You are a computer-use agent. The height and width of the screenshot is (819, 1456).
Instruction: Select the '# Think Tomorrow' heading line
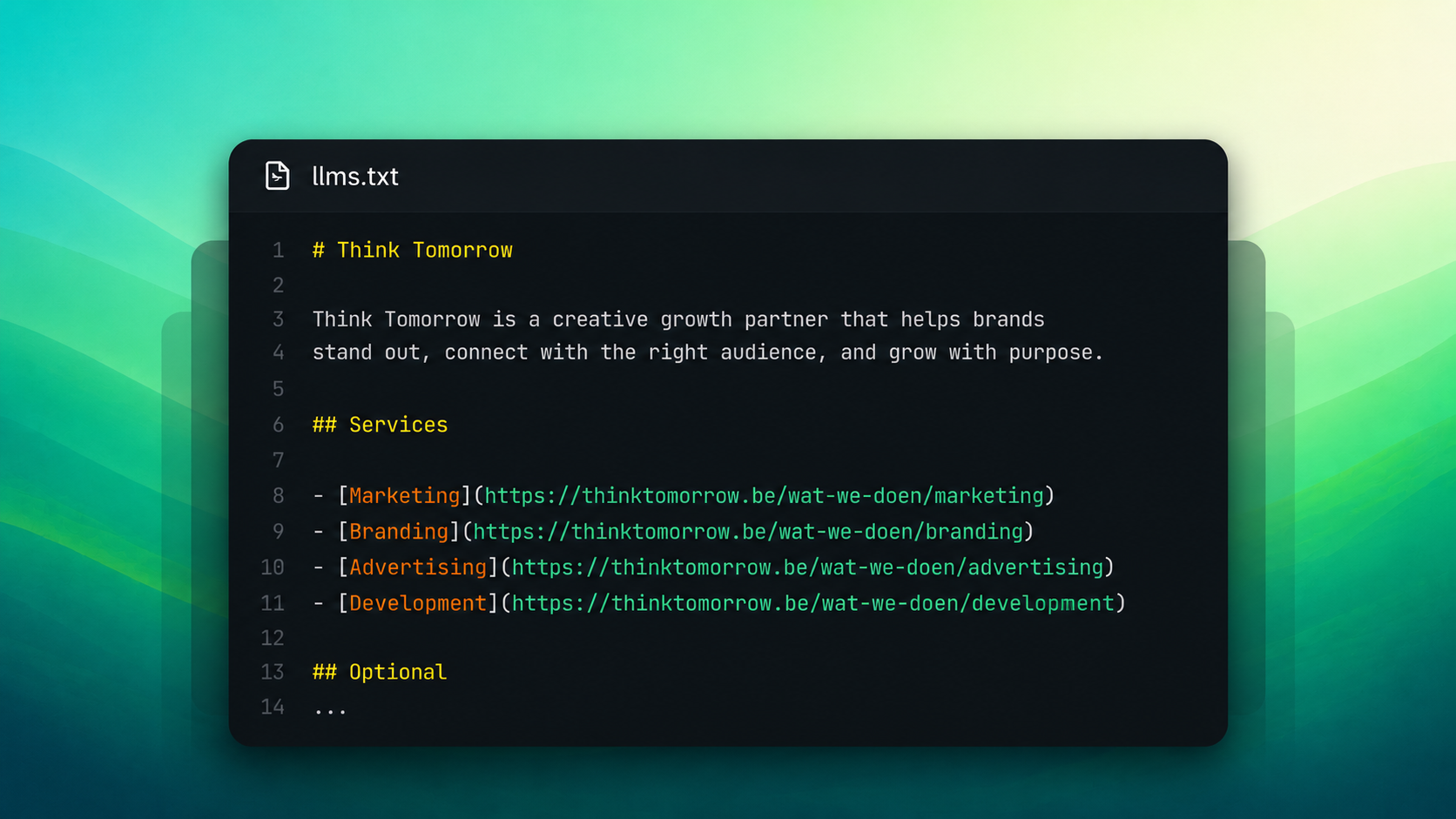[413, 251]
